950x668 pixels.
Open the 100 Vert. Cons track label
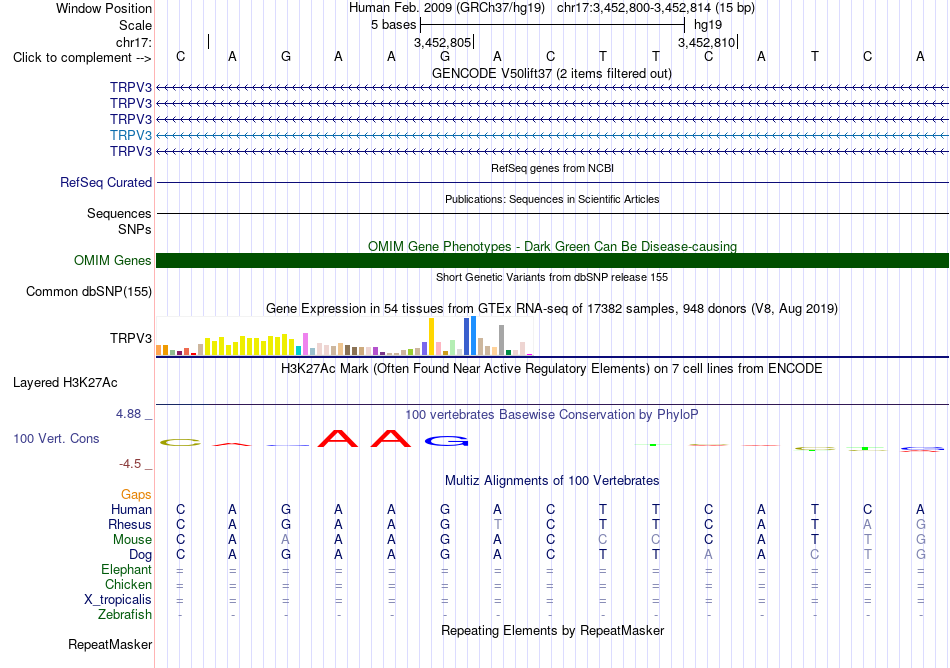pos(56,438)
